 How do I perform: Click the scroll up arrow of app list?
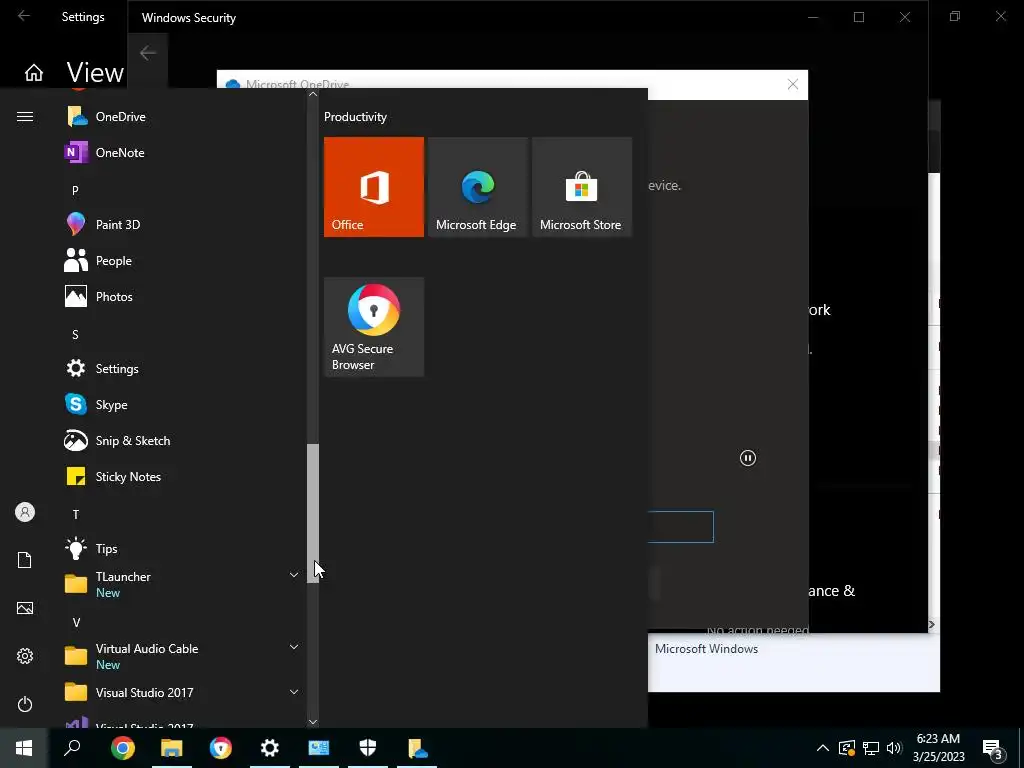point(313,94)
